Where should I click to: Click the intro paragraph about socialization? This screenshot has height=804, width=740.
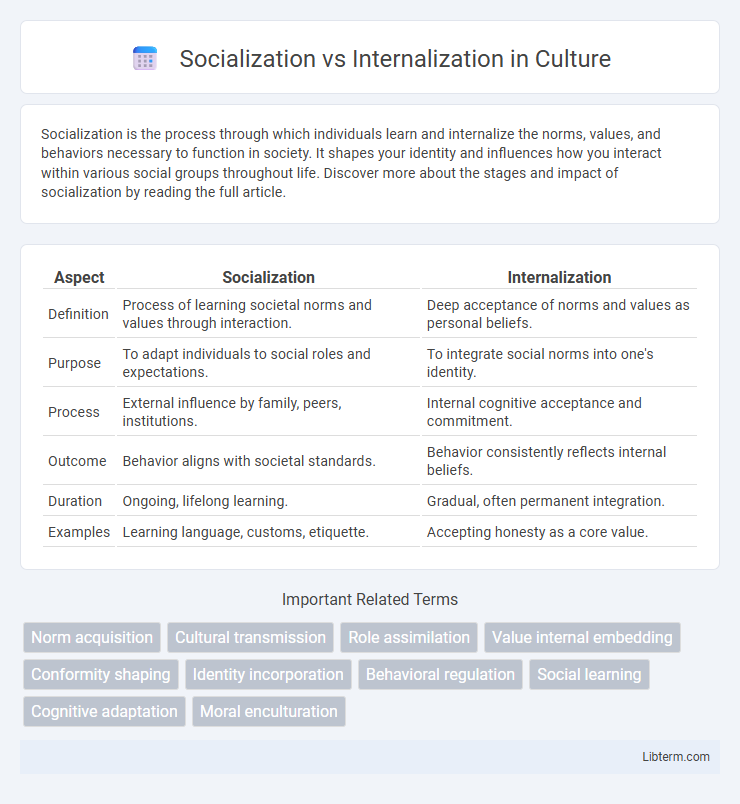click(351, 163)
